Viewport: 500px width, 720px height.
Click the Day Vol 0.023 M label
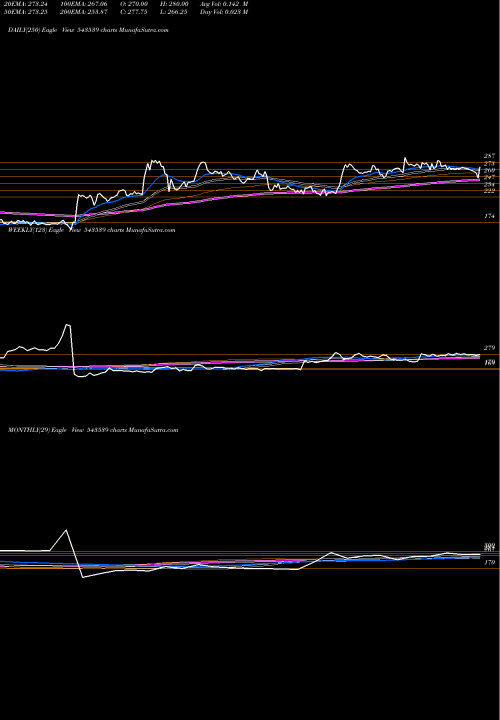tap(224, 12)
